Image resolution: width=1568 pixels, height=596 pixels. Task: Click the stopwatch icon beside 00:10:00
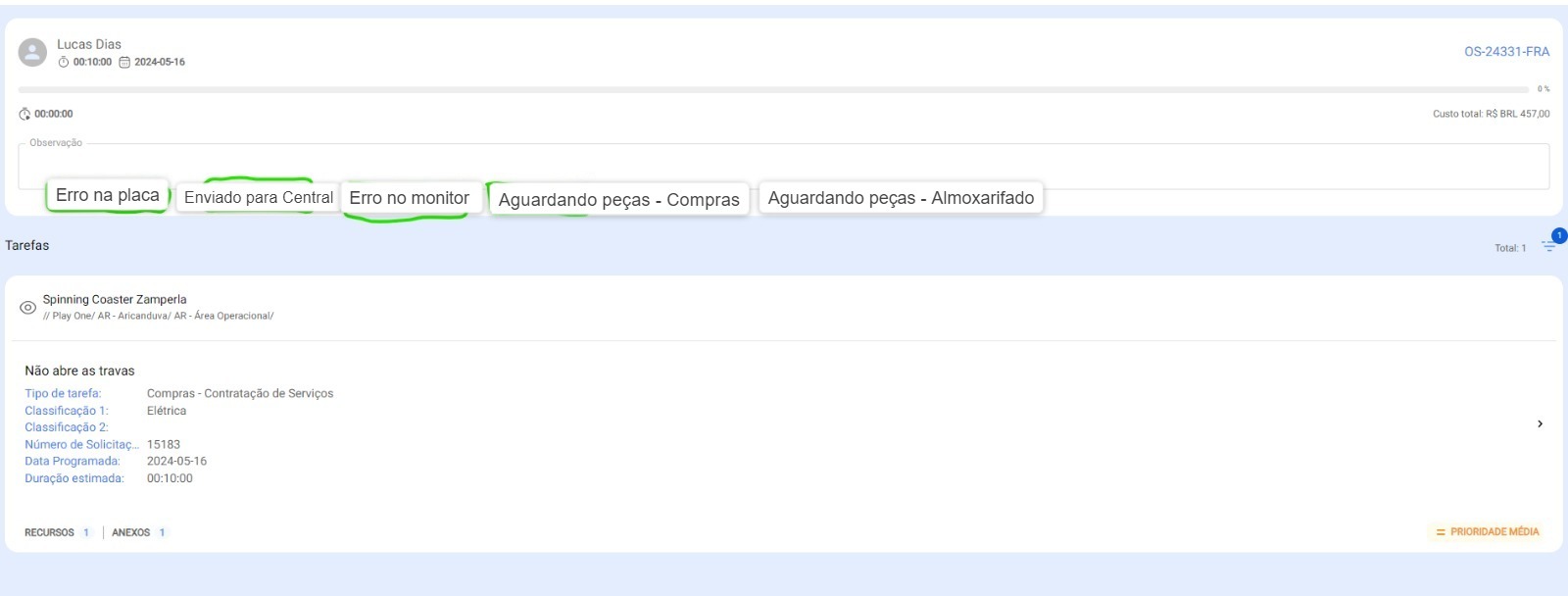64,62
